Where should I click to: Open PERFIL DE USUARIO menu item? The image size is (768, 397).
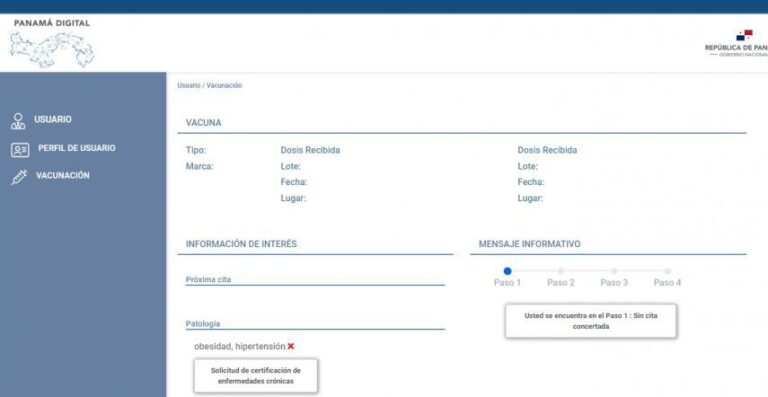pyautogui.click(x=77, y=148)
